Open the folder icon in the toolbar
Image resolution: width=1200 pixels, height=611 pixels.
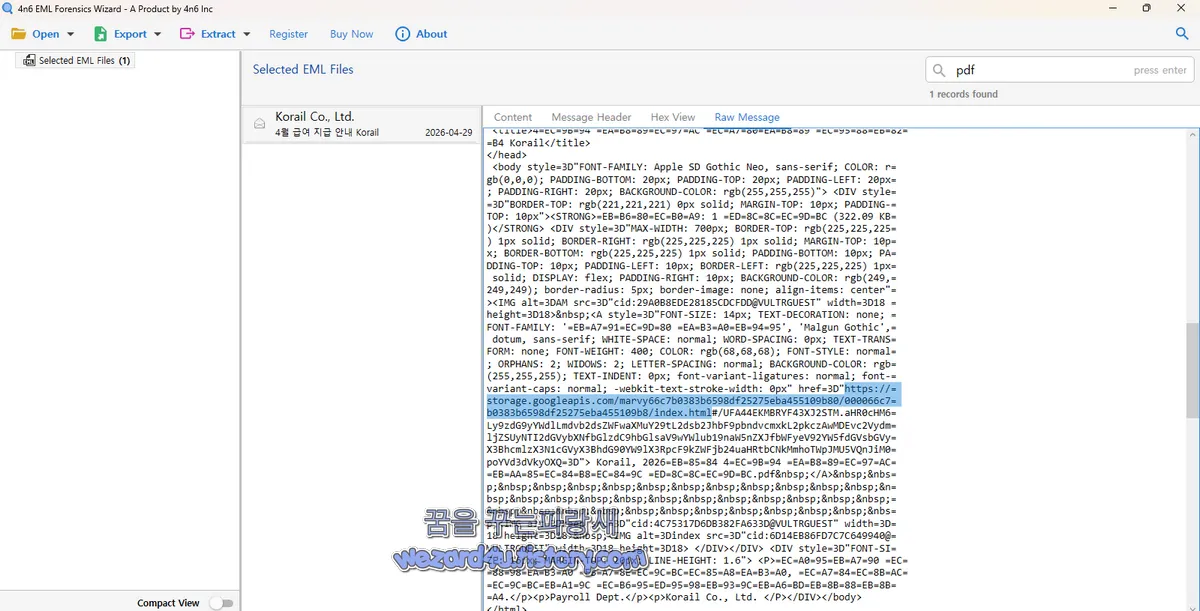19,33
